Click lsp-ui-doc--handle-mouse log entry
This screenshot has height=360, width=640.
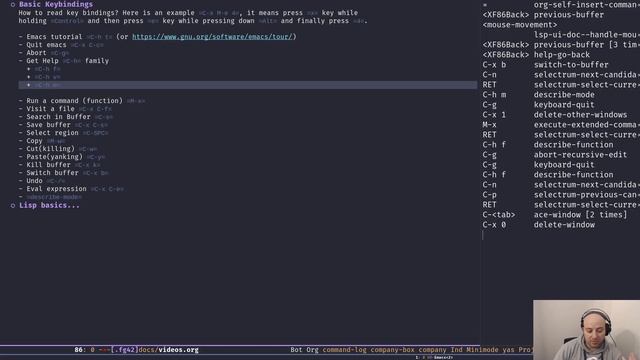coord(587,35)
